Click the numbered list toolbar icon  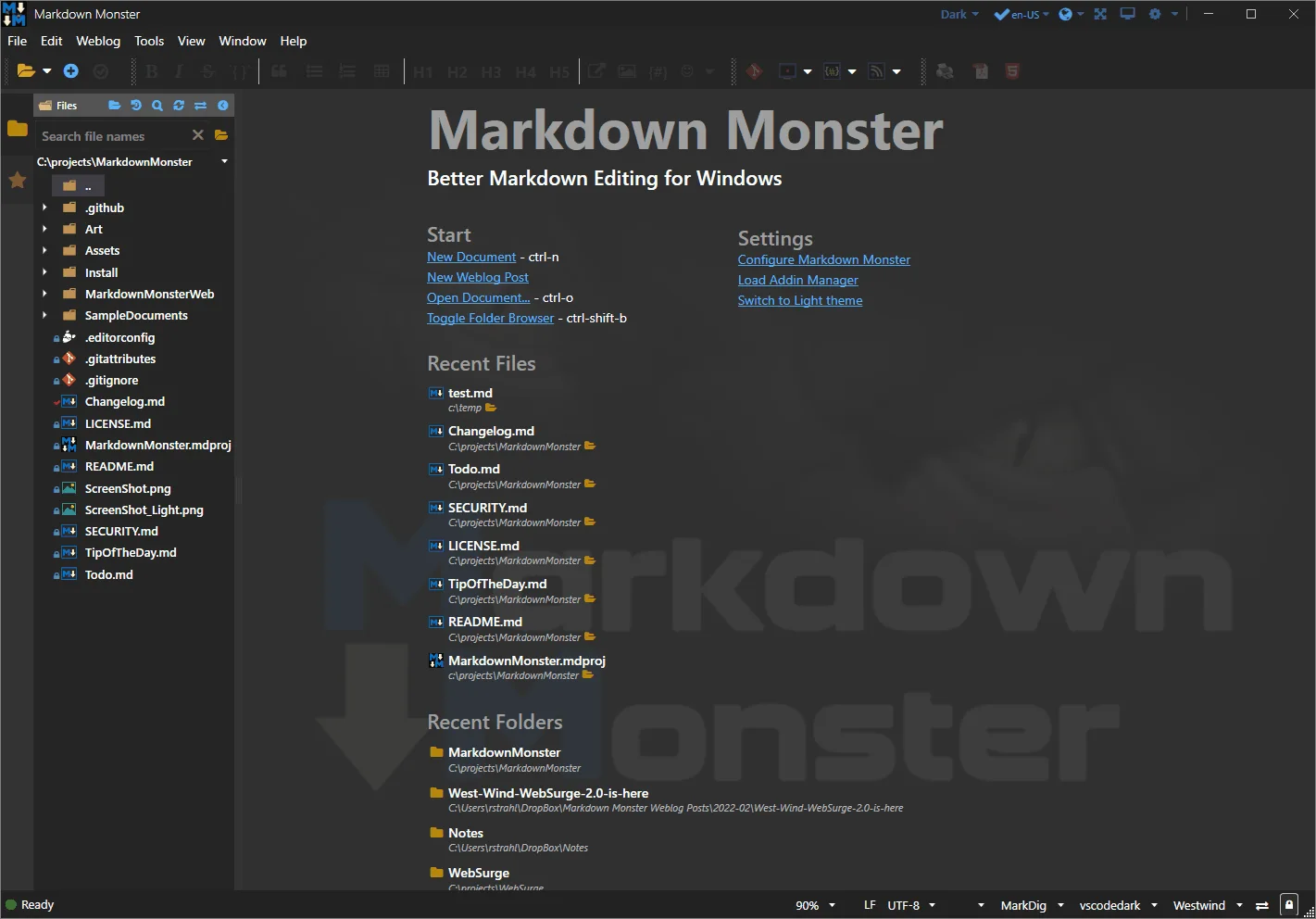tap(347, 71)
